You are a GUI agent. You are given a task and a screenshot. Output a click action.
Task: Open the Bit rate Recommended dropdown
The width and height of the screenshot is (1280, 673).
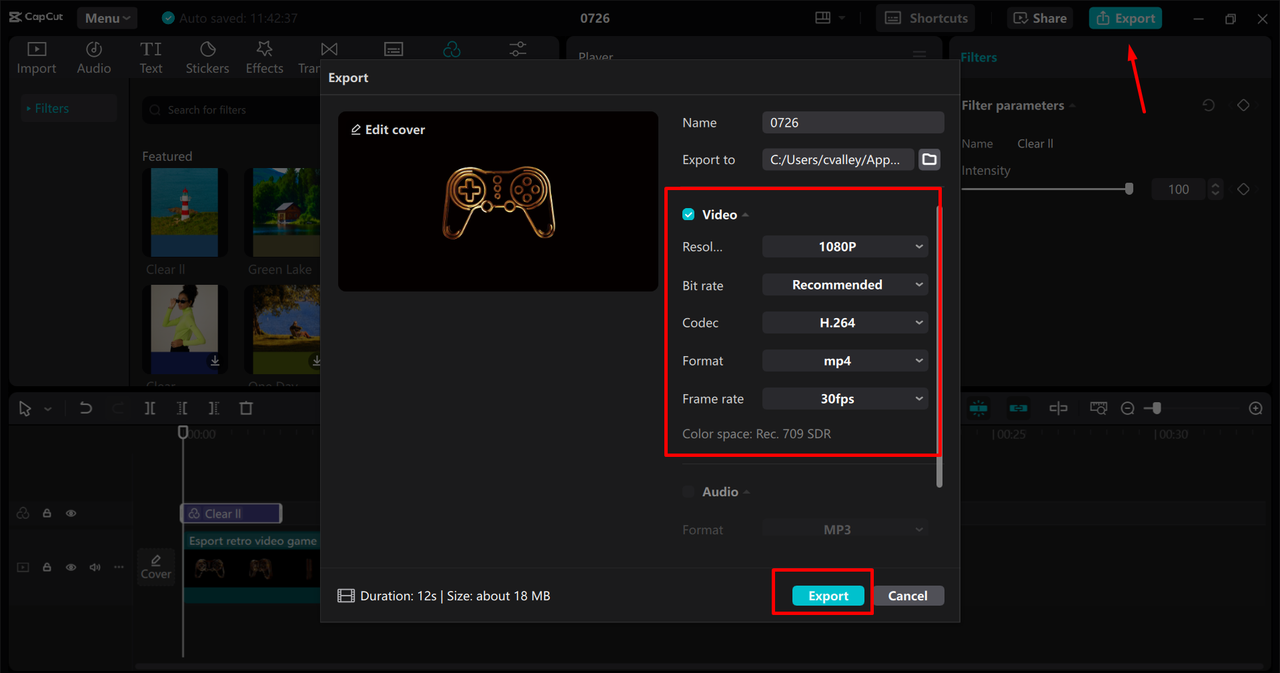tap(845, 285)
